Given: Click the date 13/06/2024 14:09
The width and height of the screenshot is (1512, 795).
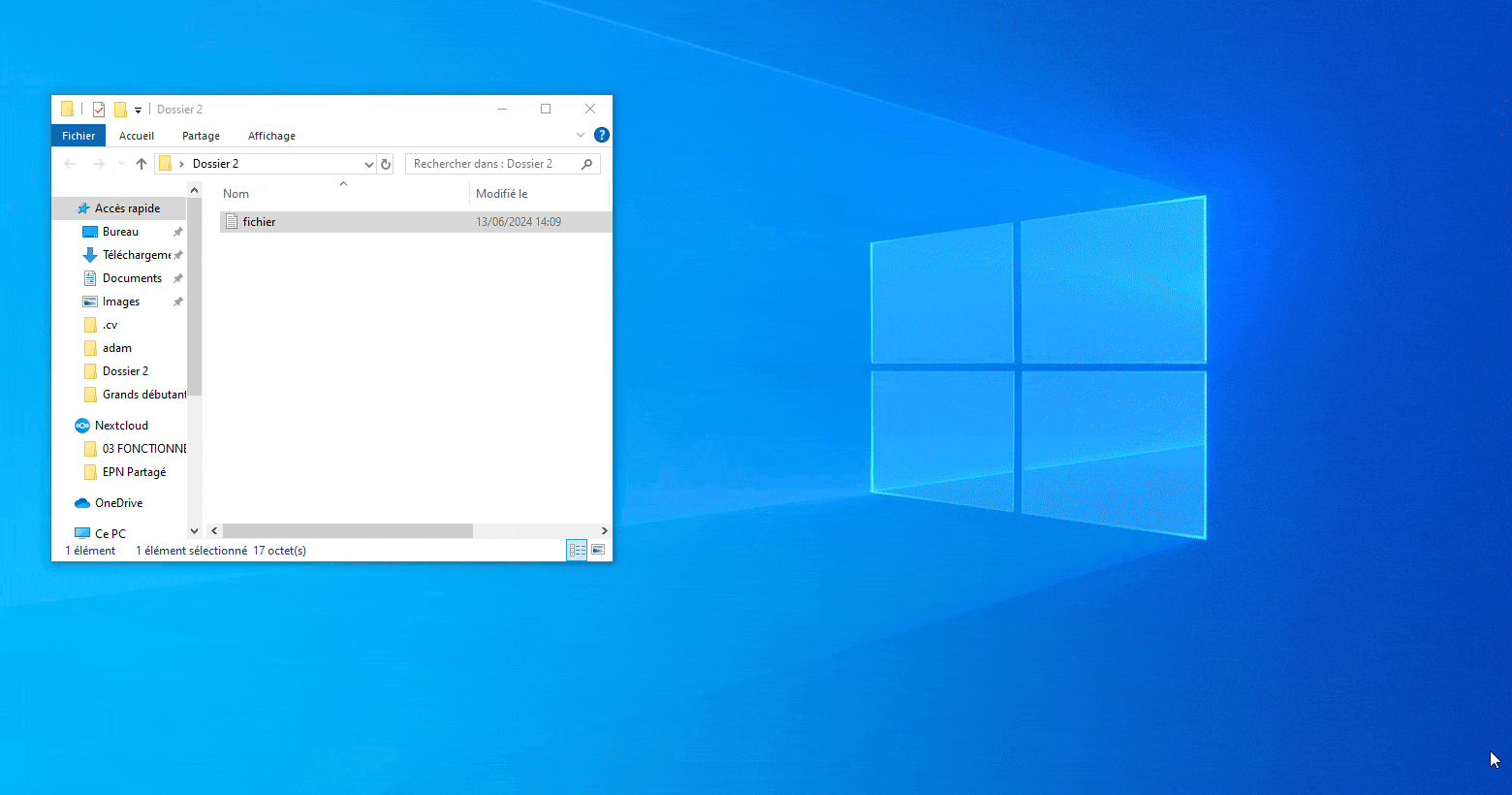Looking at the screenshot, I should tap(519, 222).
